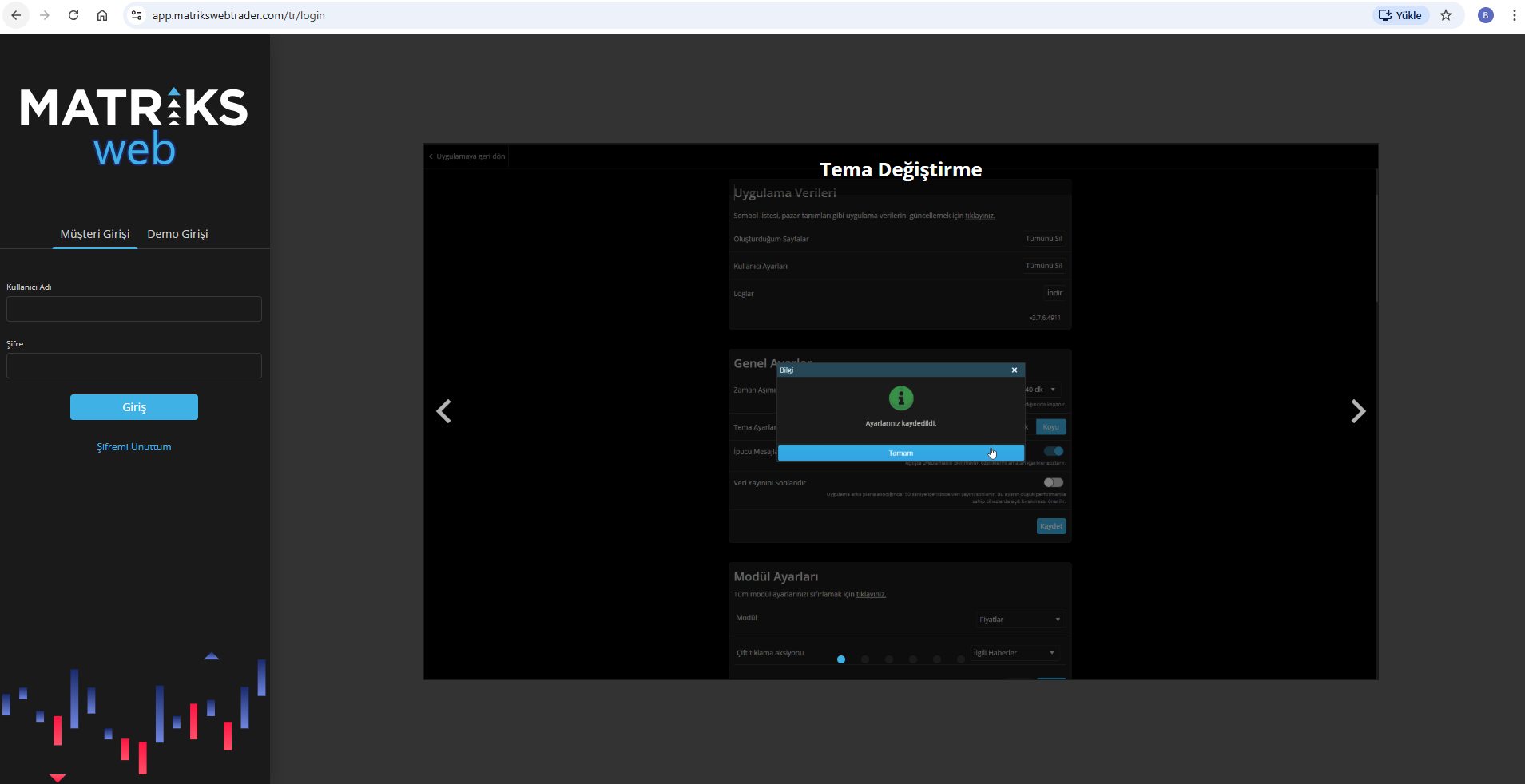Go to the next carousel slide

(1357, 411)
